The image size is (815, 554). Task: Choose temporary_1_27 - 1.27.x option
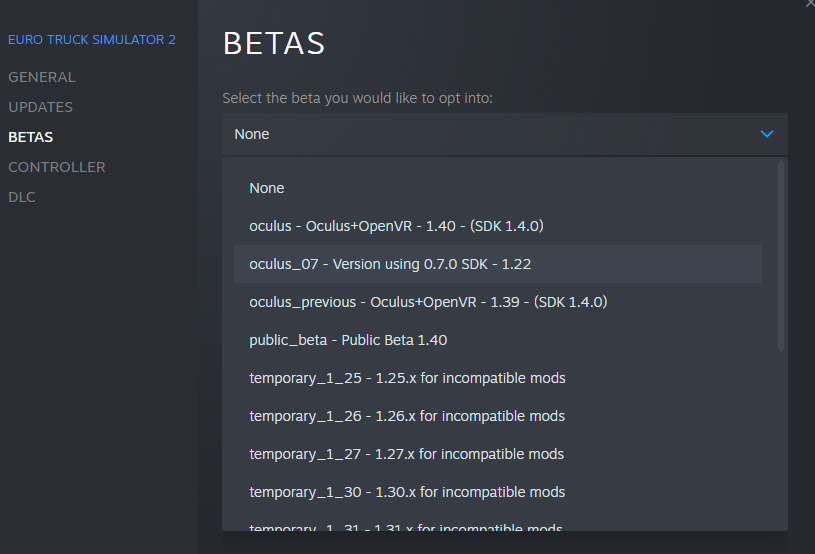click(x=498, y=454)
